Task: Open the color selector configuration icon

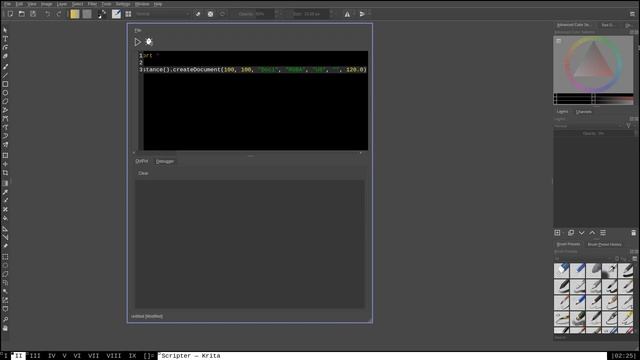Action: point(558,41)
